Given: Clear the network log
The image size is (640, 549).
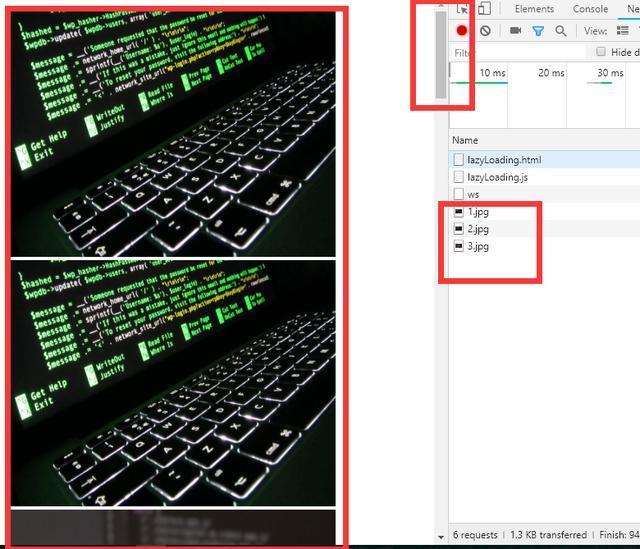Looking at the screenshot, I should click(485, 31).
